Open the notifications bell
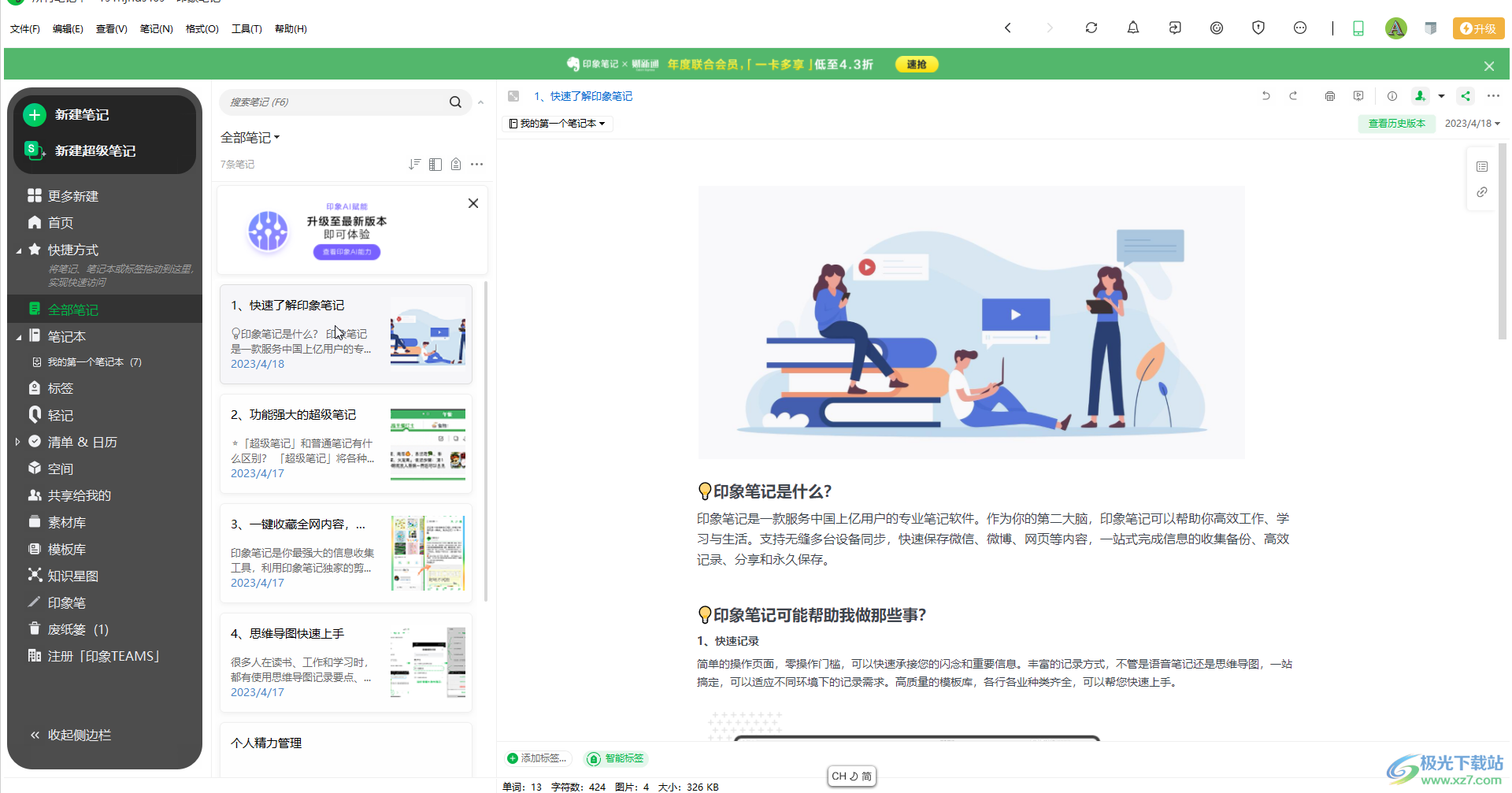1512x793 pixels. [1133, 28]
